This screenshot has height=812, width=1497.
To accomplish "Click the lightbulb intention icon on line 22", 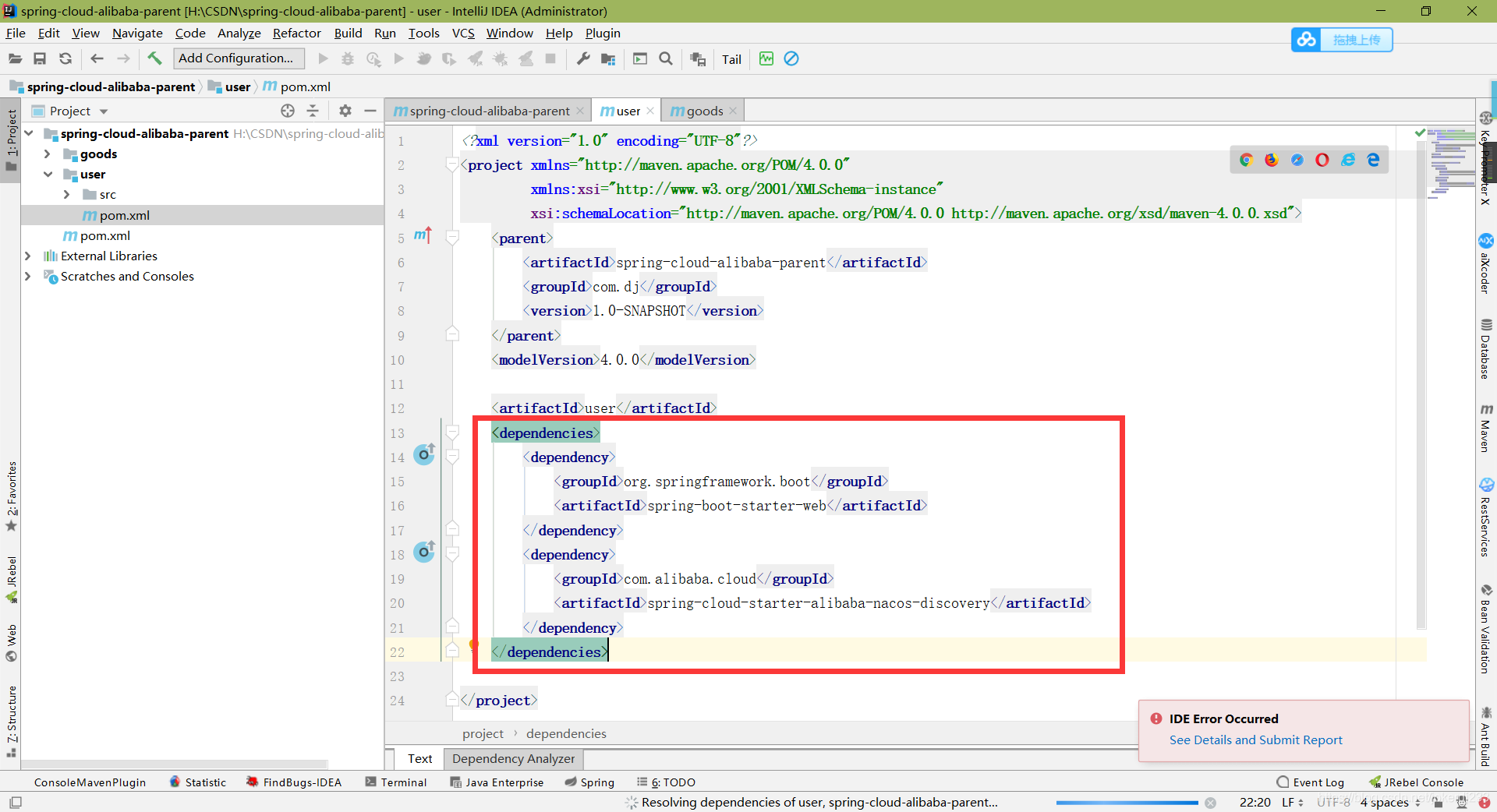I will (x=472, y=644).
